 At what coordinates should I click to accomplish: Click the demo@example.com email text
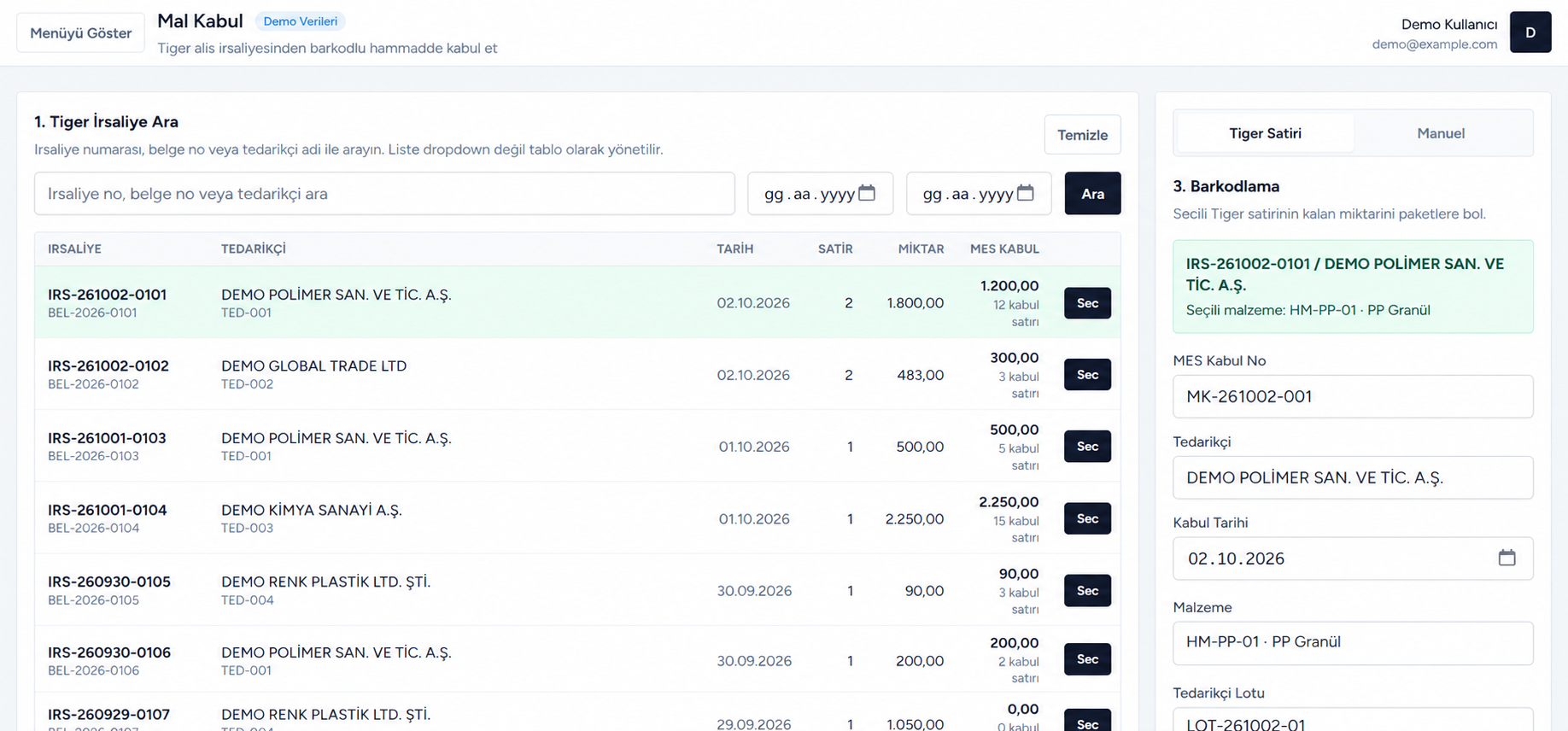(1435, 44)
